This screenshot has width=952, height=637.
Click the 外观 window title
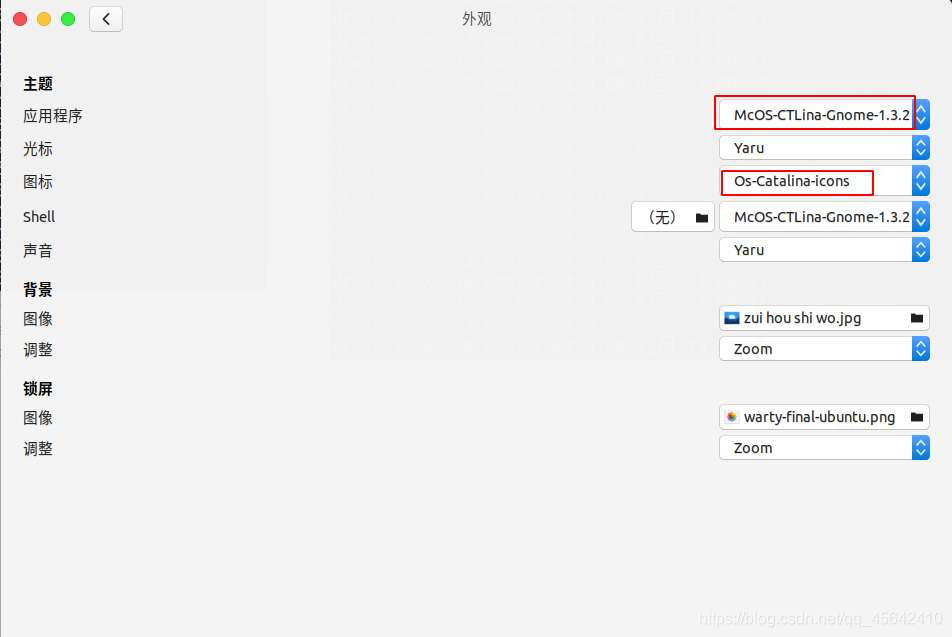pos(477,19)
